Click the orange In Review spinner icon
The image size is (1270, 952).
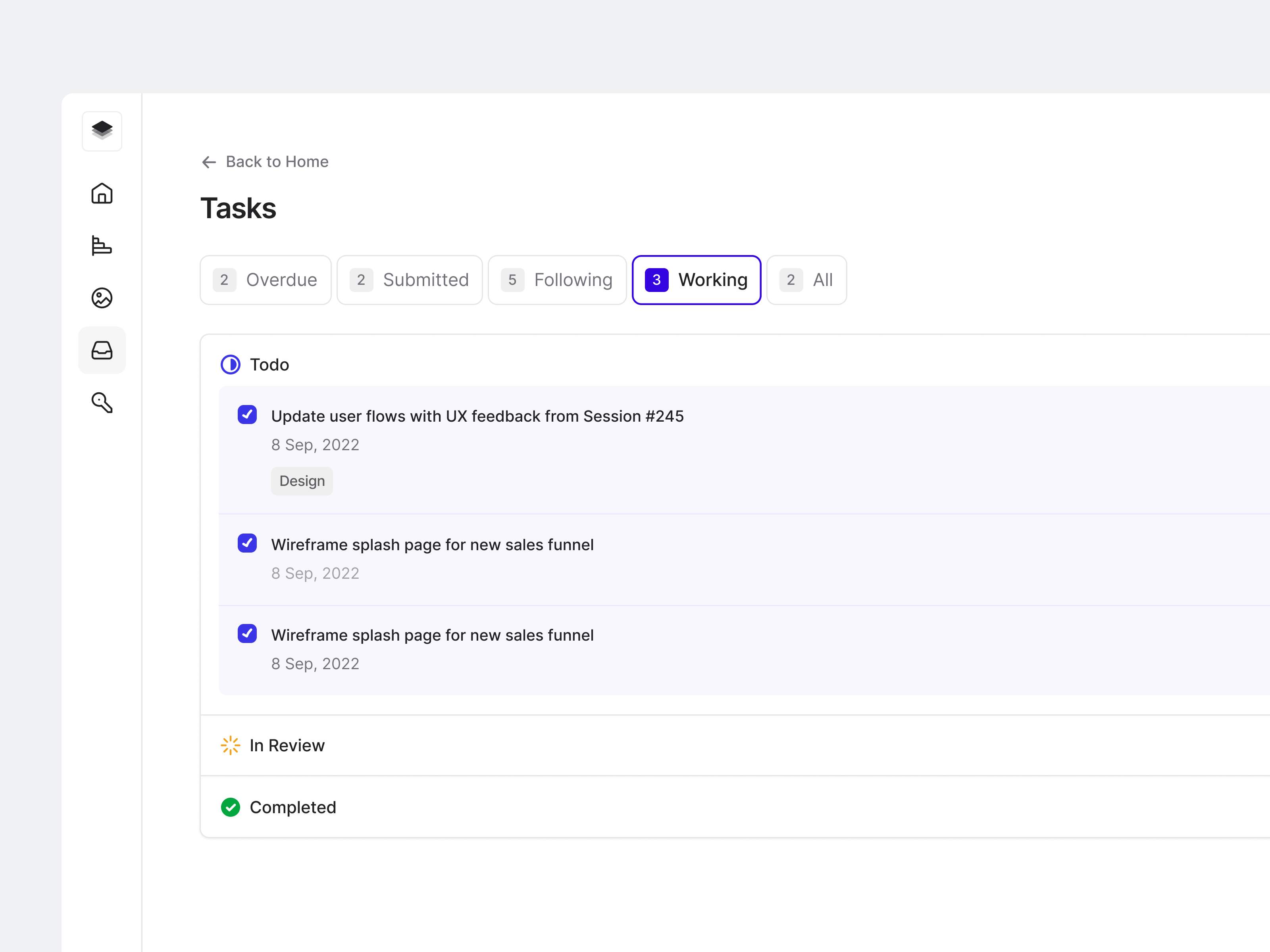point(230,745)
